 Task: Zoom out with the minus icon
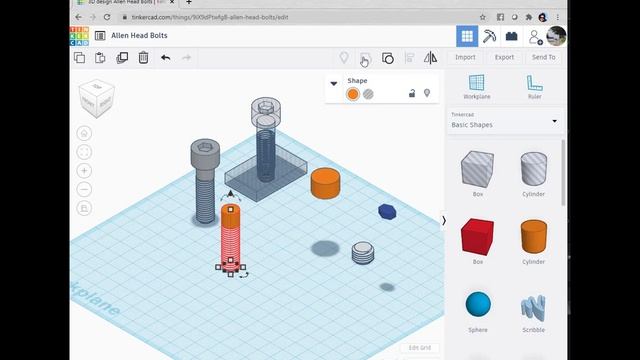[84, 189]
